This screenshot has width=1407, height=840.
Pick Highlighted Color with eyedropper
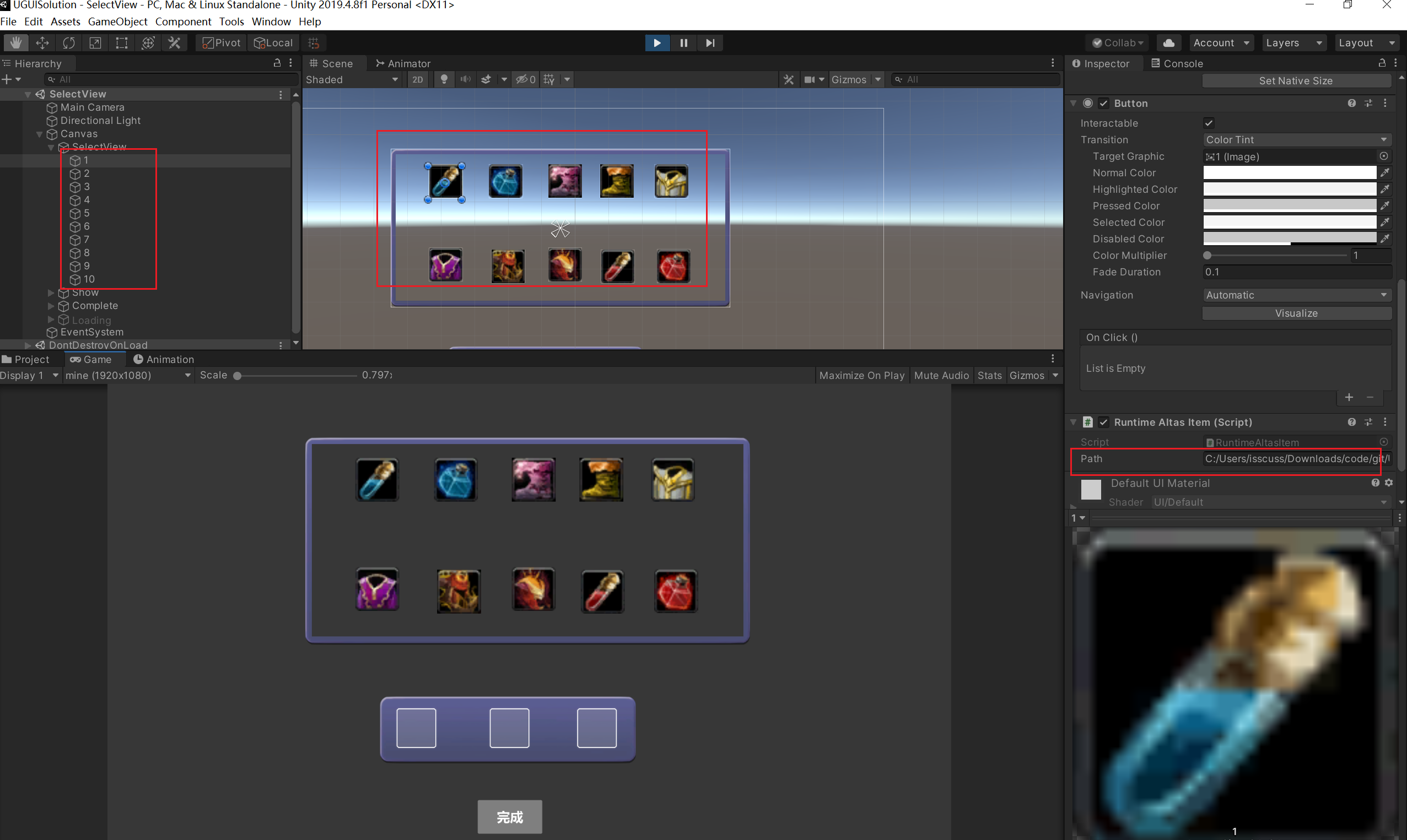coord(1385,189)
